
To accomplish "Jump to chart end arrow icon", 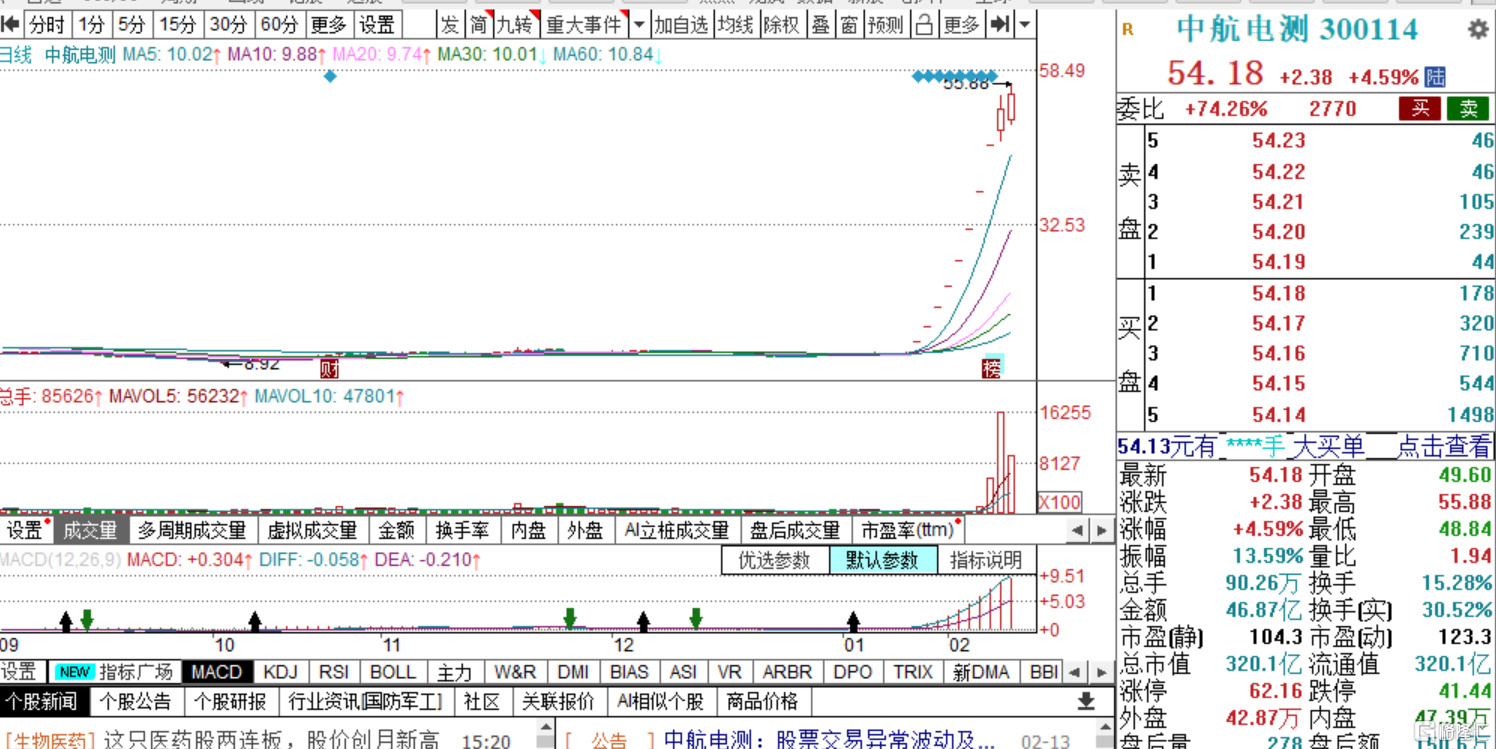I will pos(1000,24).
